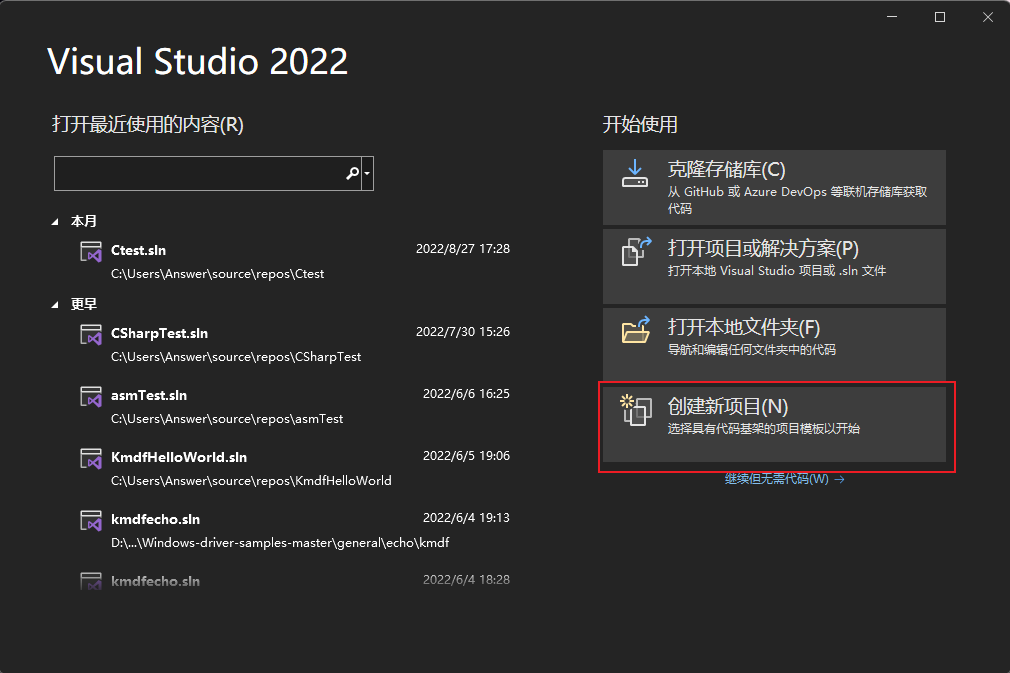Click the magnifier search icon in search box
The image size is (1010, 673).
point(352,173)
